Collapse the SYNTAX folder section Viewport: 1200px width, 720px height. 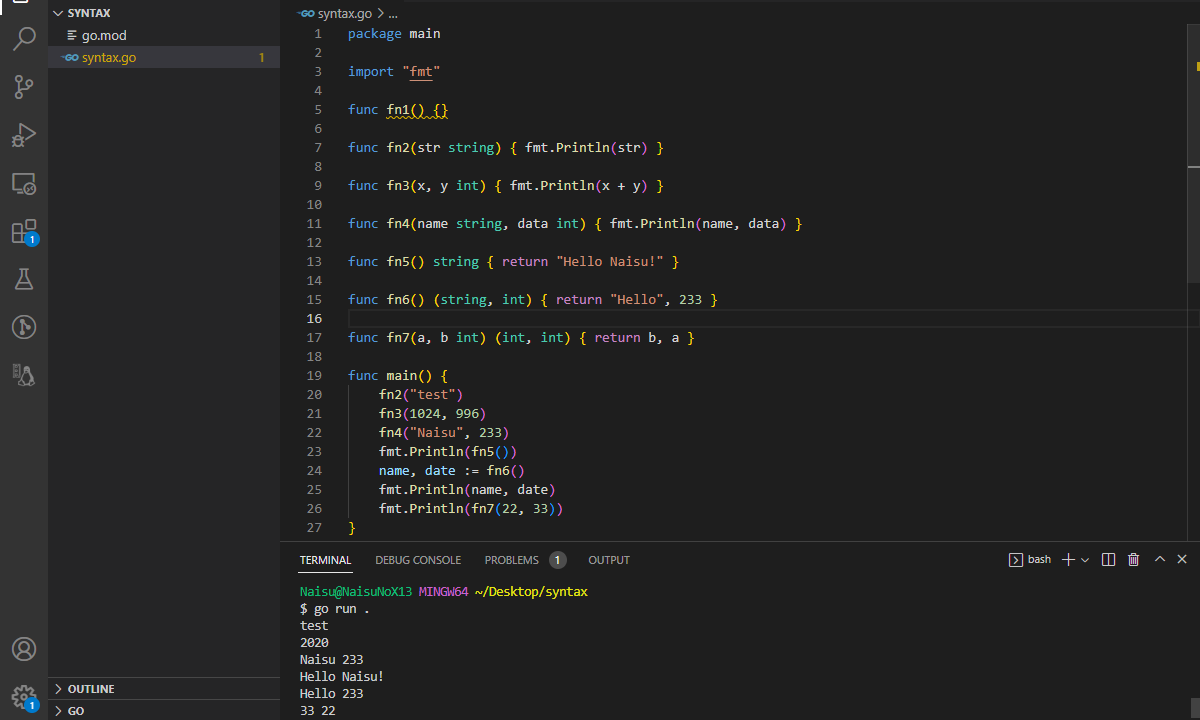pos(164,13)
